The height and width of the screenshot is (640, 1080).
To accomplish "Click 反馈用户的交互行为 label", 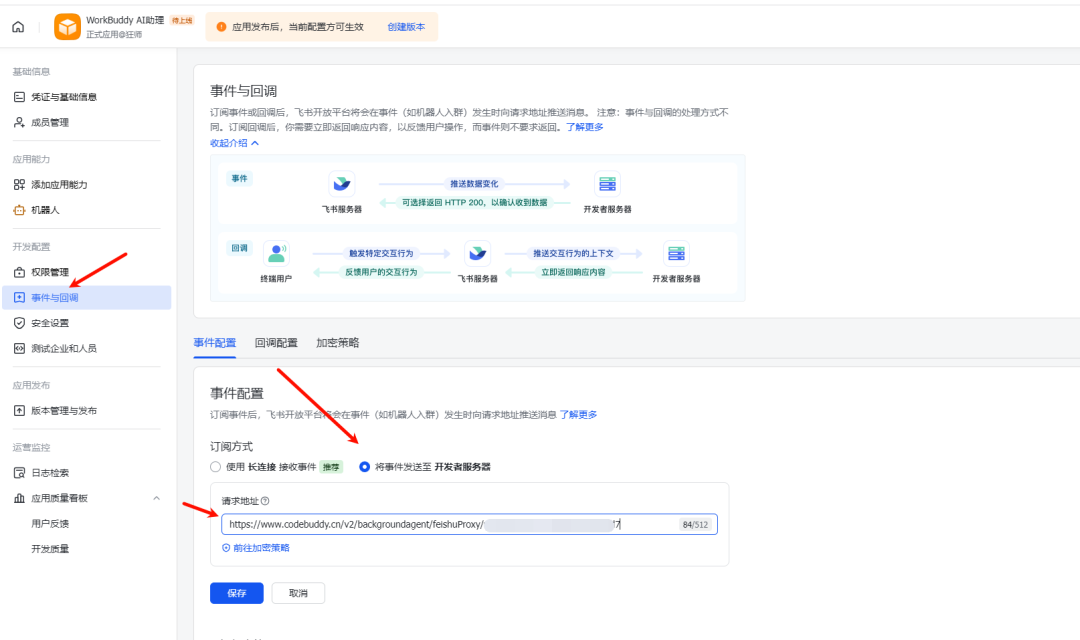I will [381, 272].
